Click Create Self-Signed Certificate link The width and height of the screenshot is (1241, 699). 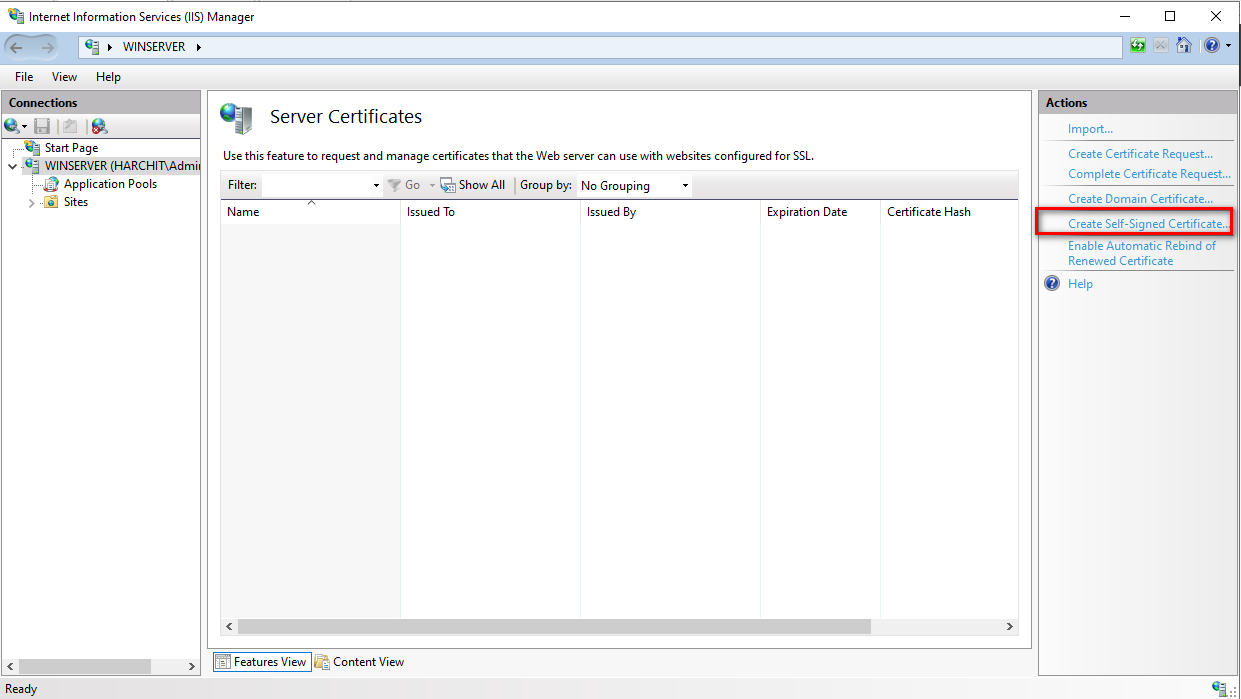1146,224
